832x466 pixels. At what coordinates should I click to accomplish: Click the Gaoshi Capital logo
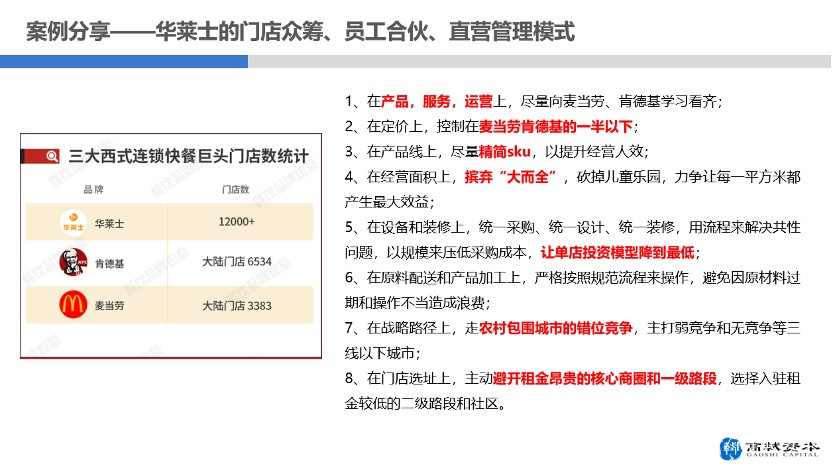tap(769, 448)
